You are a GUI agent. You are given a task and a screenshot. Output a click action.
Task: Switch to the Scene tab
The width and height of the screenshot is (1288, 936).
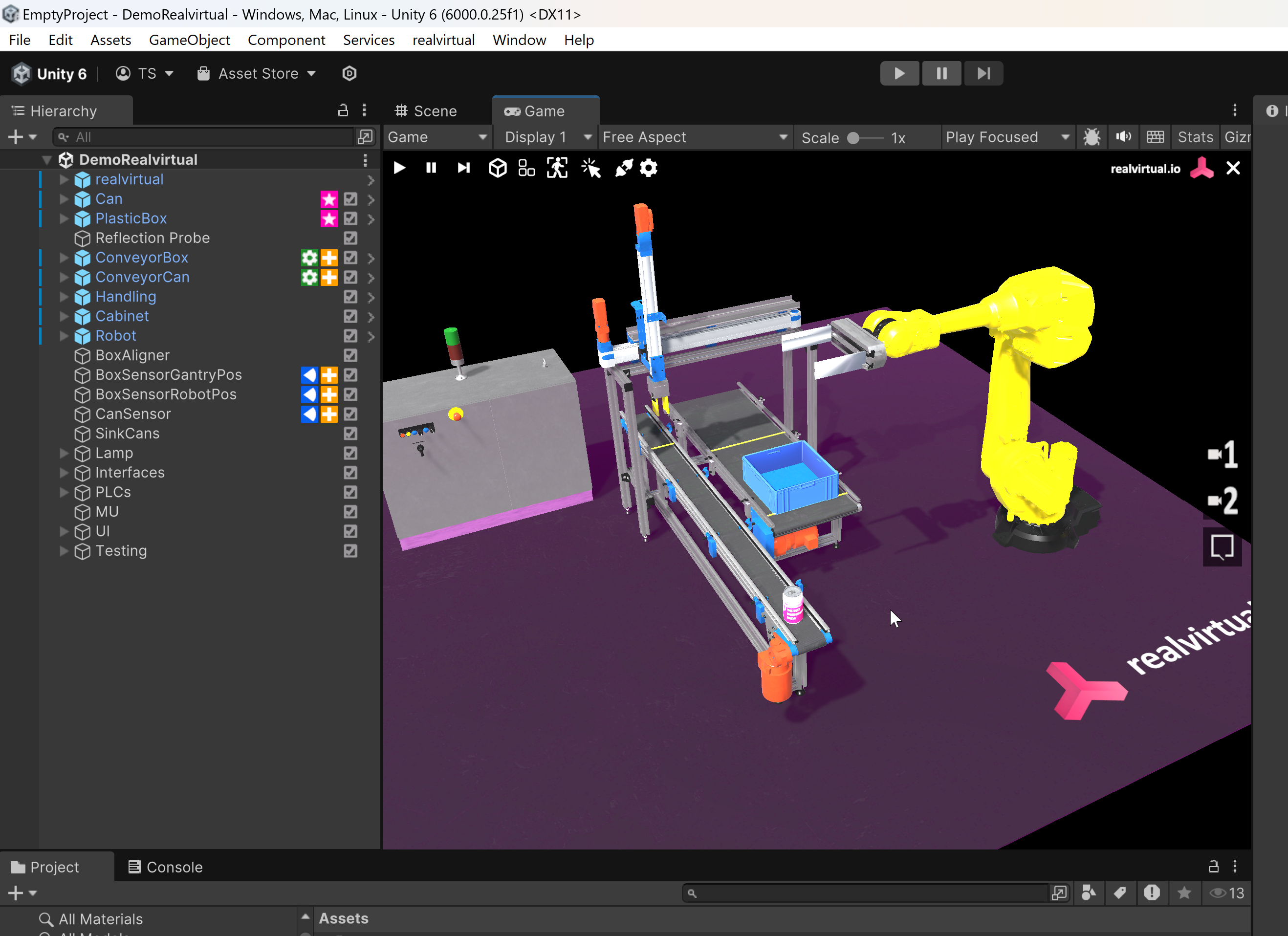pos(427,111)
